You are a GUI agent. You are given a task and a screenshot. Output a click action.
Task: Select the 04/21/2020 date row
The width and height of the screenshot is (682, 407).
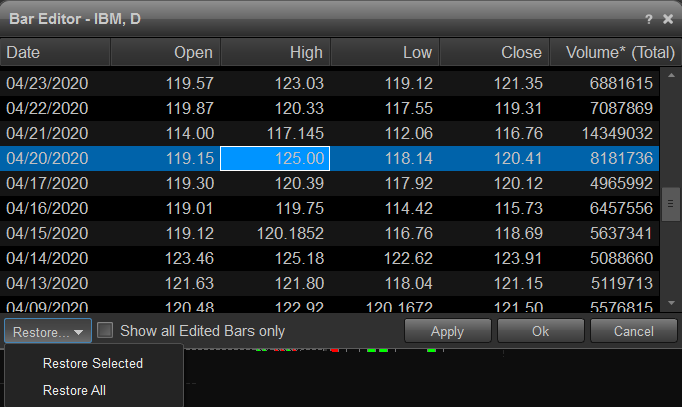tap(329, 133)
